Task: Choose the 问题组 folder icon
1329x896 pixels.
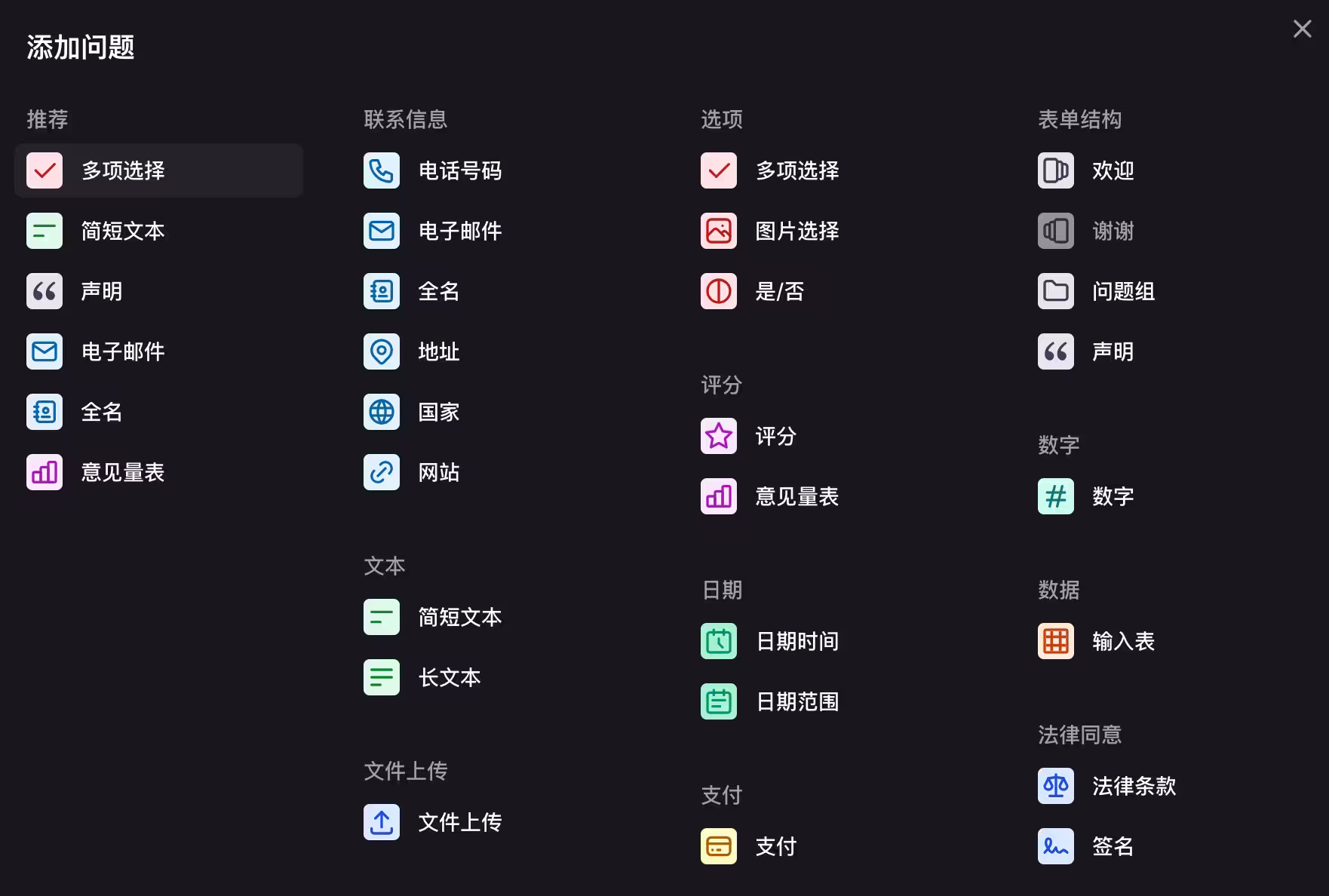Action: (x=1056, y=291)
